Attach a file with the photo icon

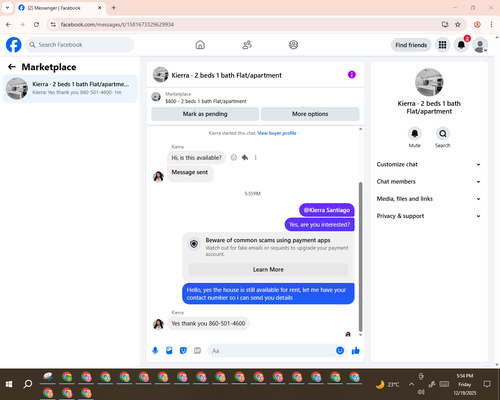[x=169, y=351]
